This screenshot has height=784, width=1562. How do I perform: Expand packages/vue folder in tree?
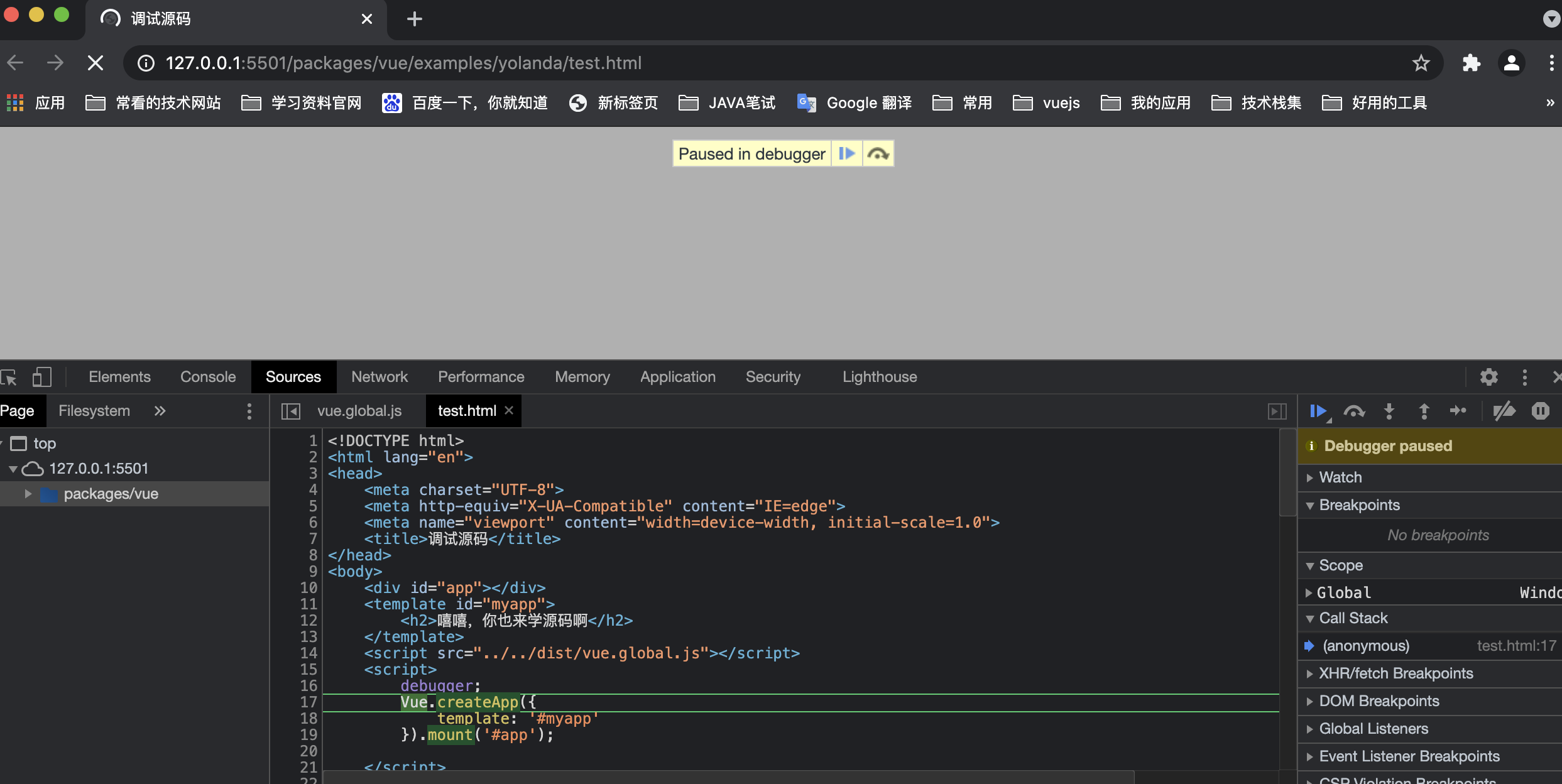click(x=28, y=494)
